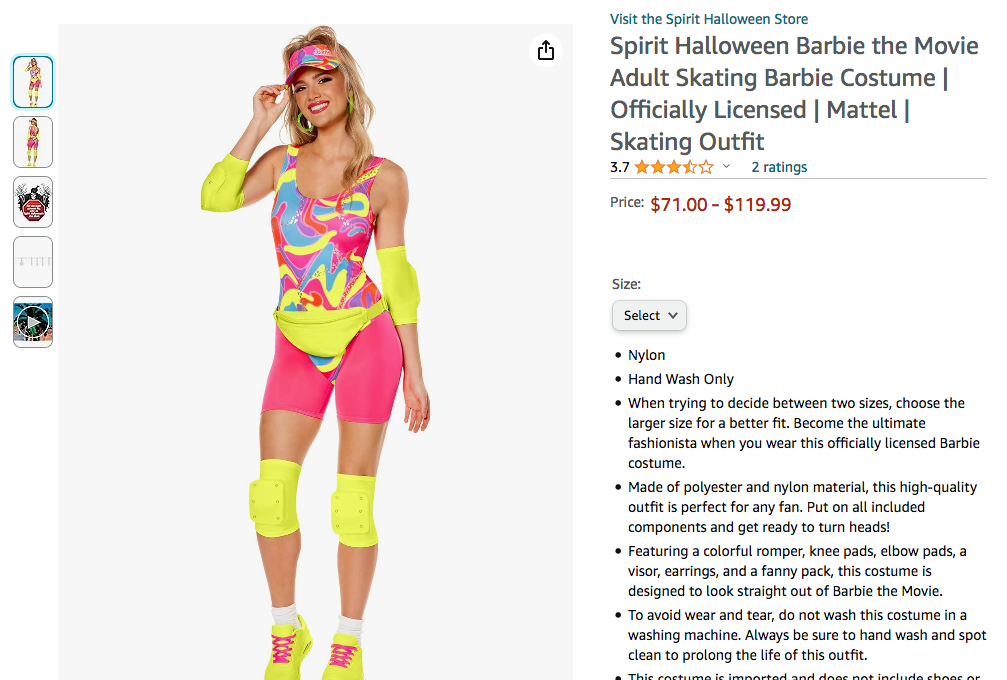Click the 3.7 rating number

(x=620, y=167)
